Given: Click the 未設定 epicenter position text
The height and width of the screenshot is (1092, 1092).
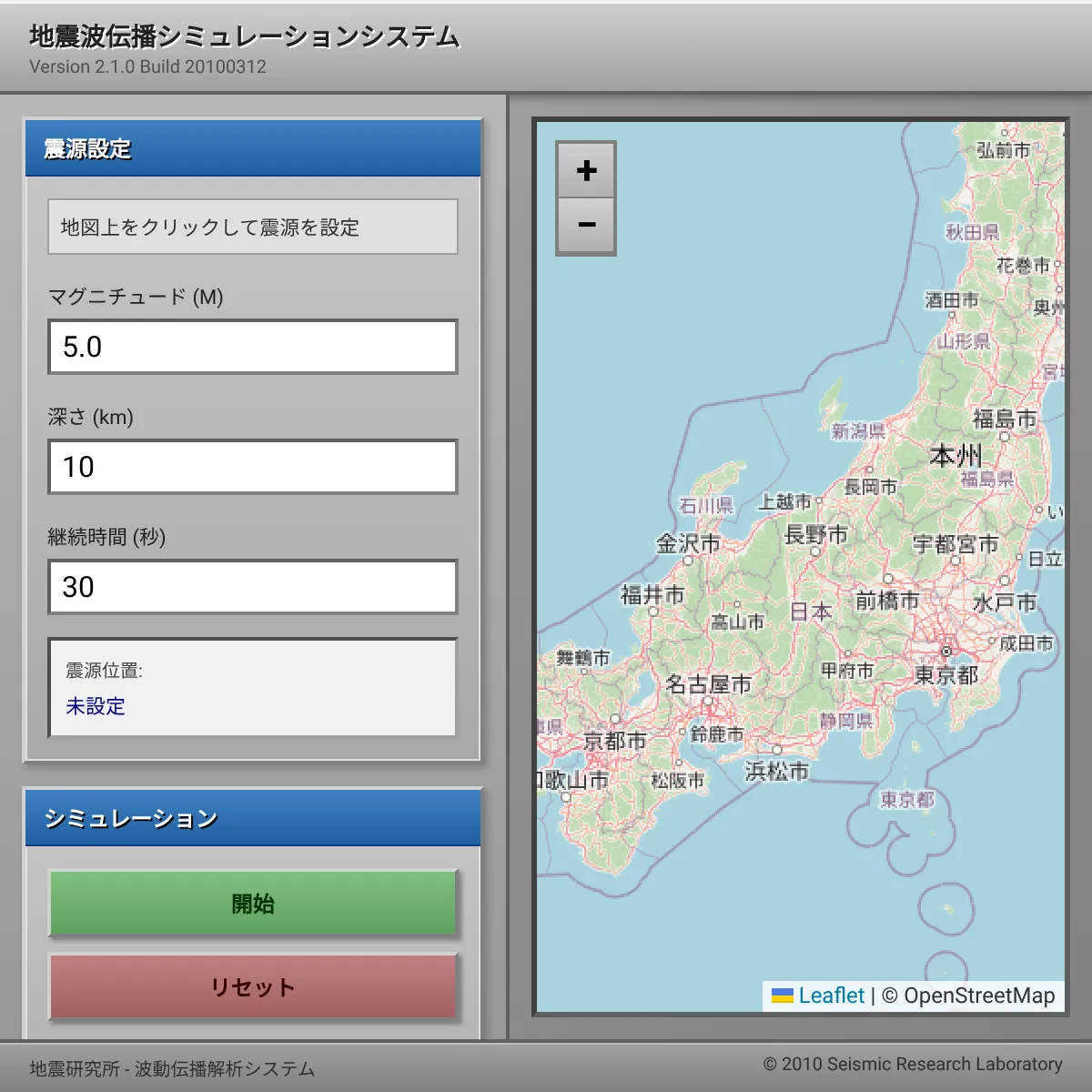Looking at the screenshot, I should pyautogui.click(x=96, y=706).
